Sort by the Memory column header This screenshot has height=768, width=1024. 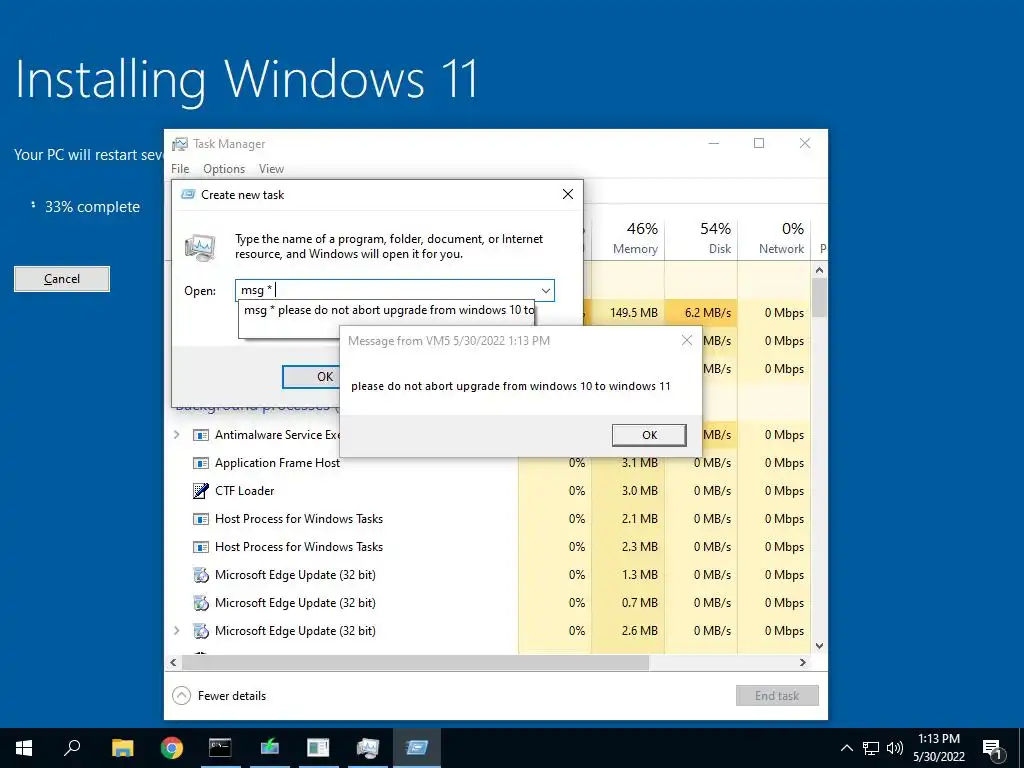pyautogui.click(x=628, y=238)
